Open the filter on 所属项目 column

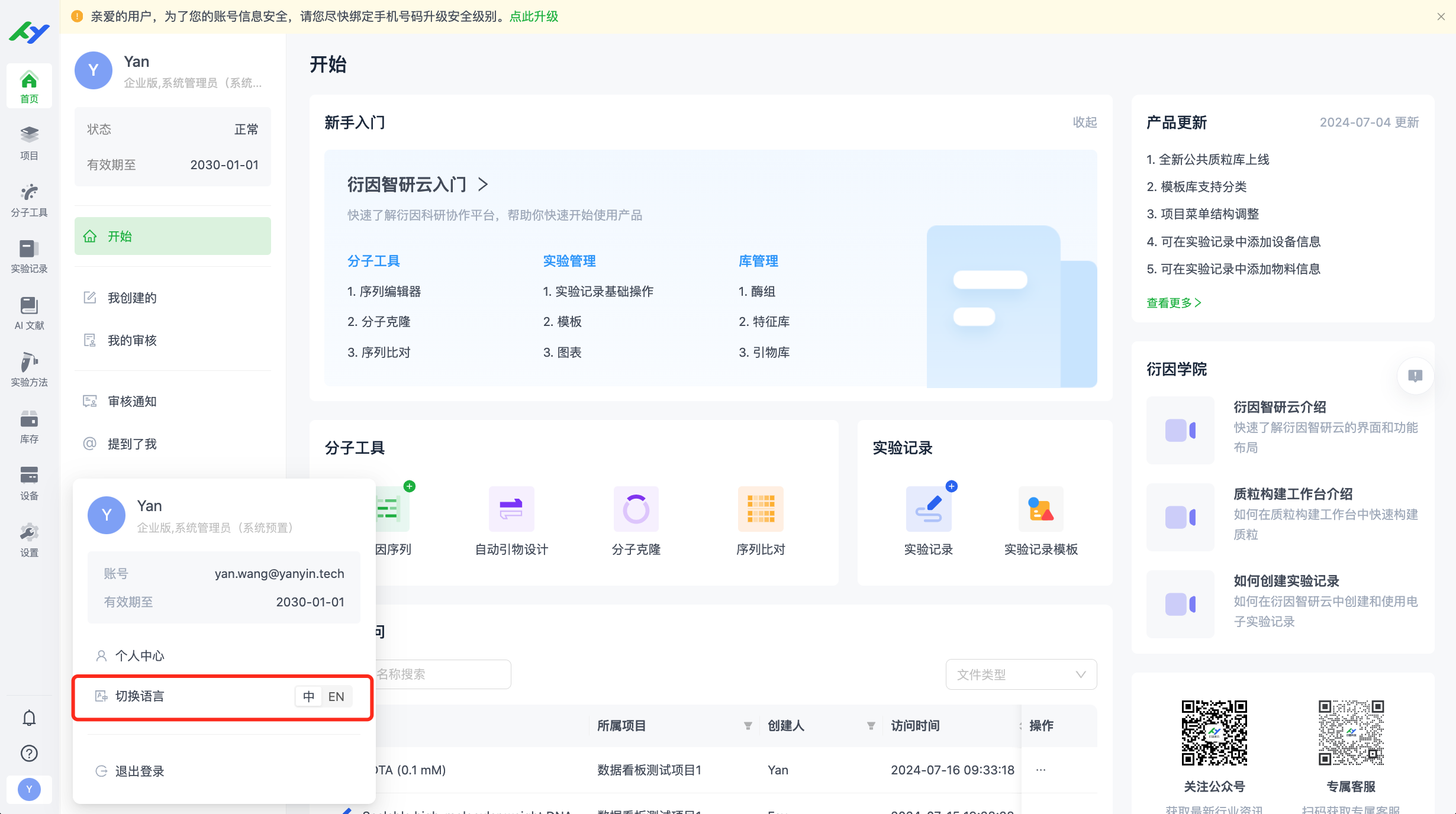point(747,725)
